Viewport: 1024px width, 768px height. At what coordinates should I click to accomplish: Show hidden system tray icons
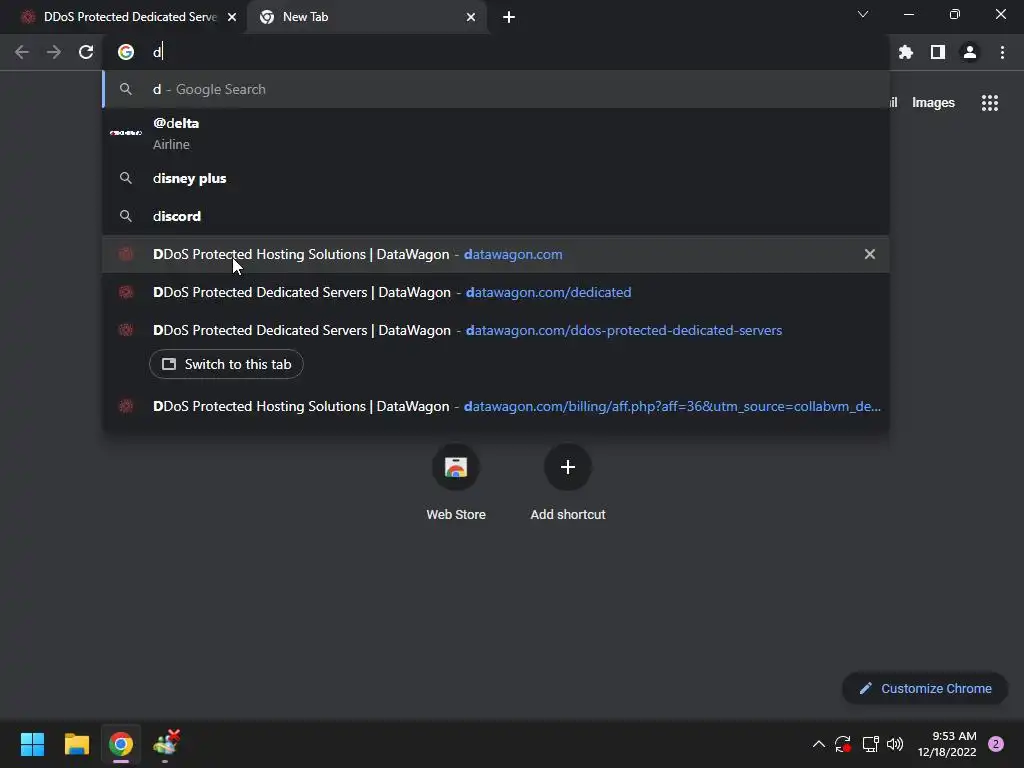point(818,744)
